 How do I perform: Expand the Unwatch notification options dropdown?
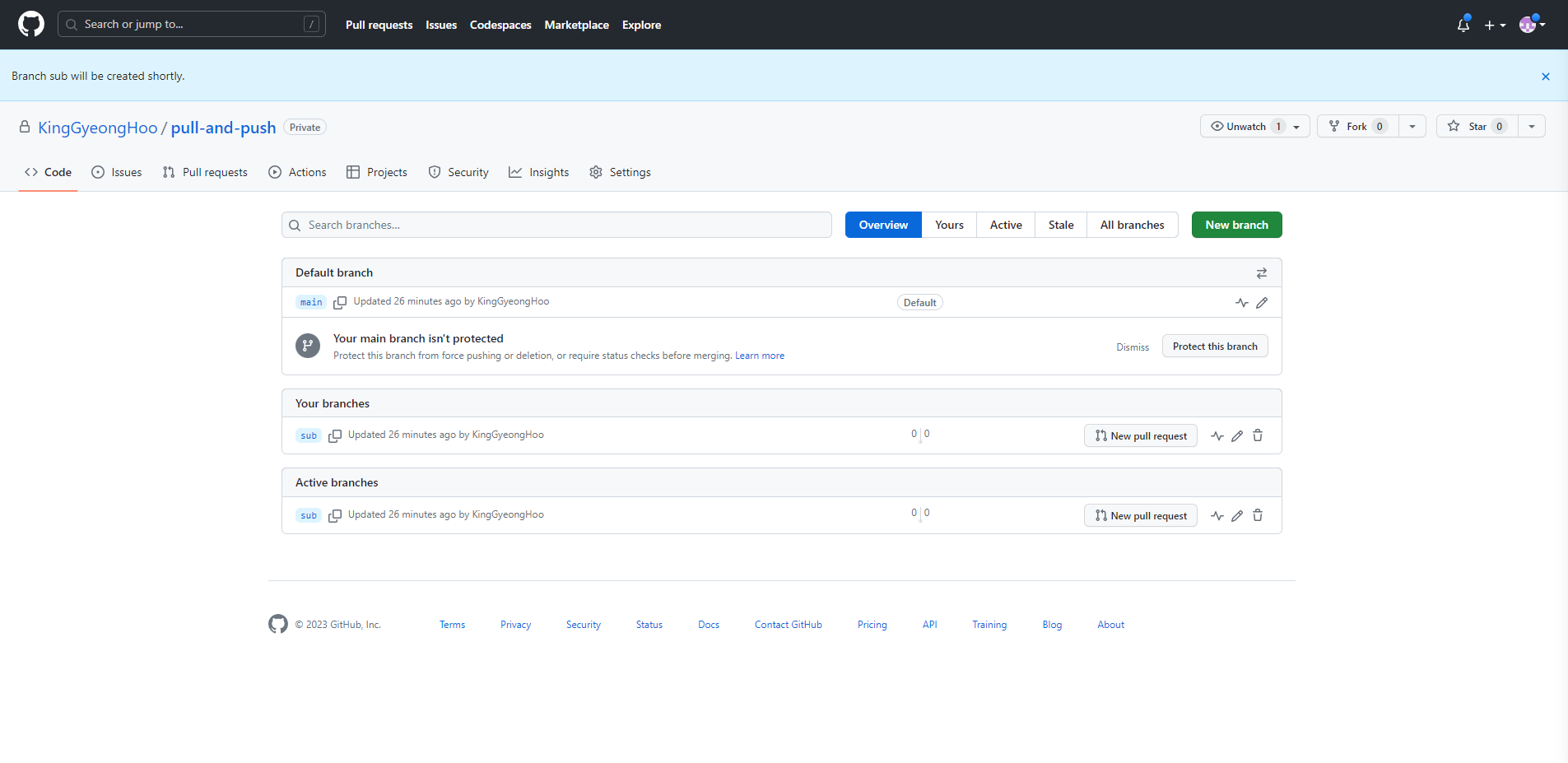[x=1296, y=127]
